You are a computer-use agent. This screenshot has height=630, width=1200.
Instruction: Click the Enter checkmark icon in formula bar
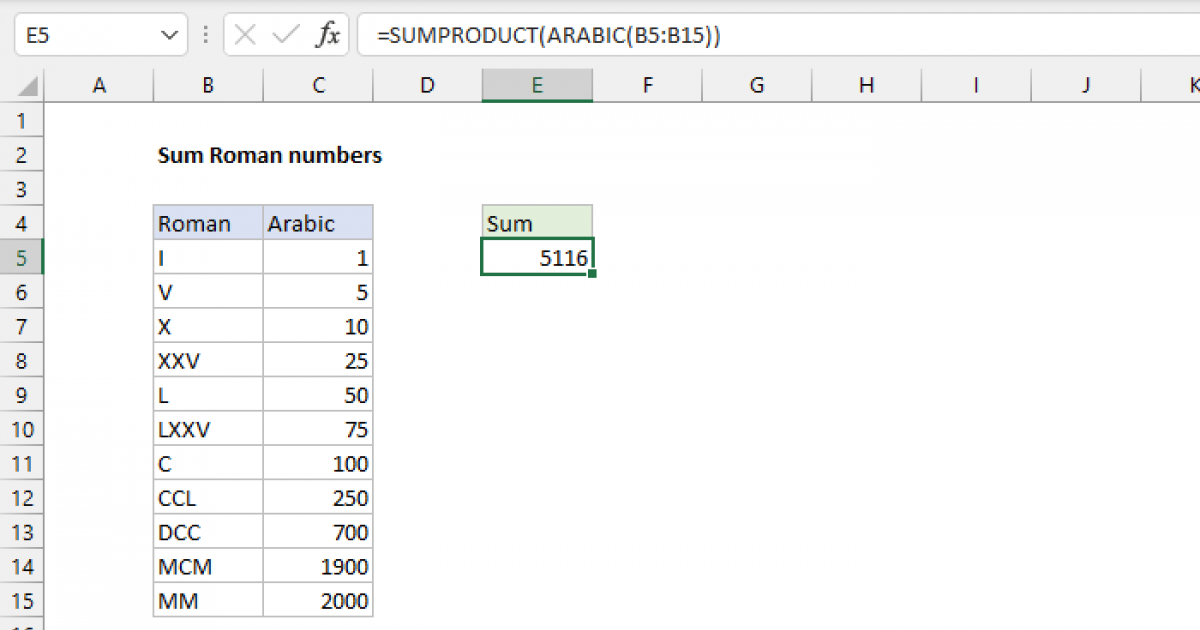[281, 34]
